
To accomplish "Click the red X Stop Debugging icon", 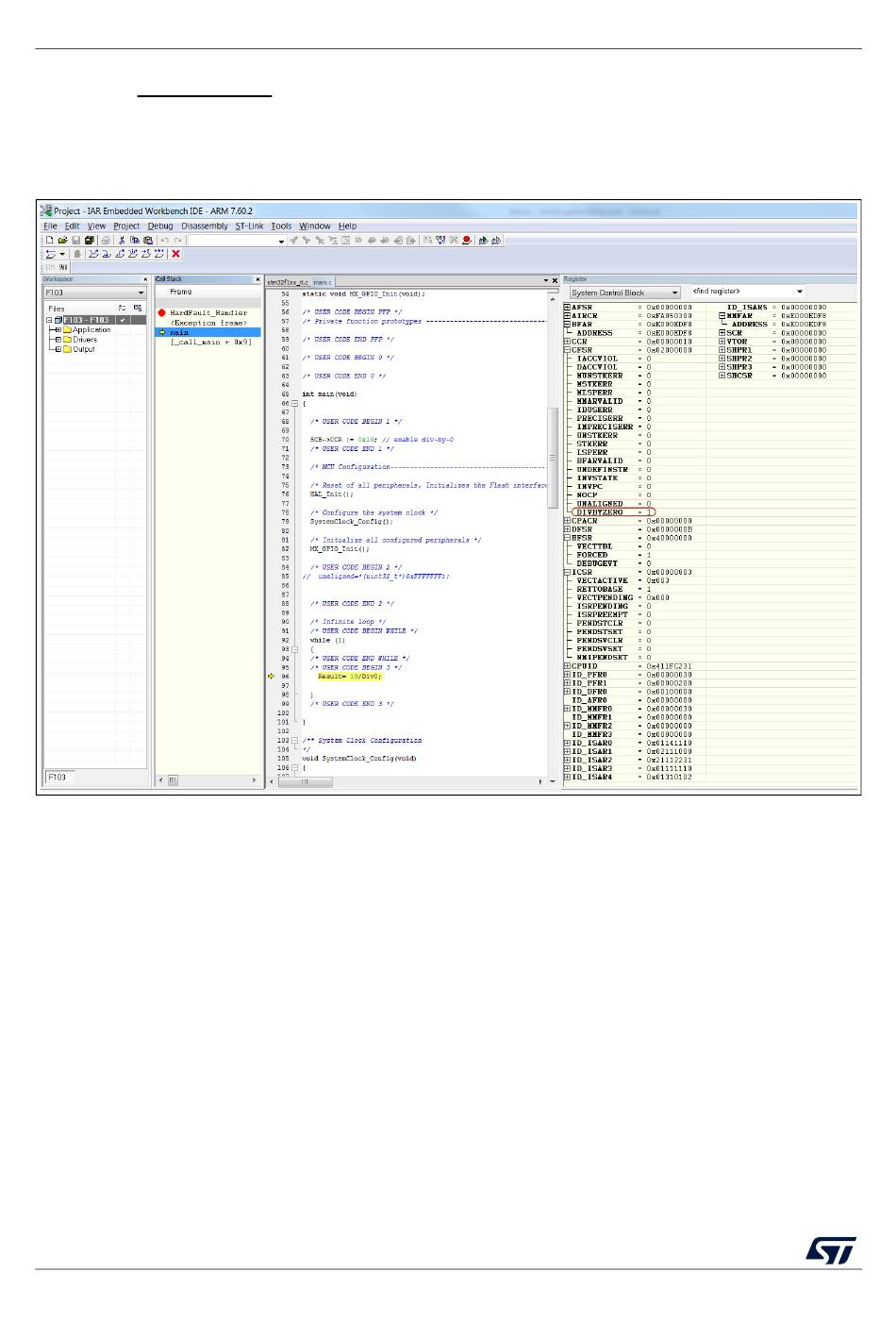I will click(175, 254).
